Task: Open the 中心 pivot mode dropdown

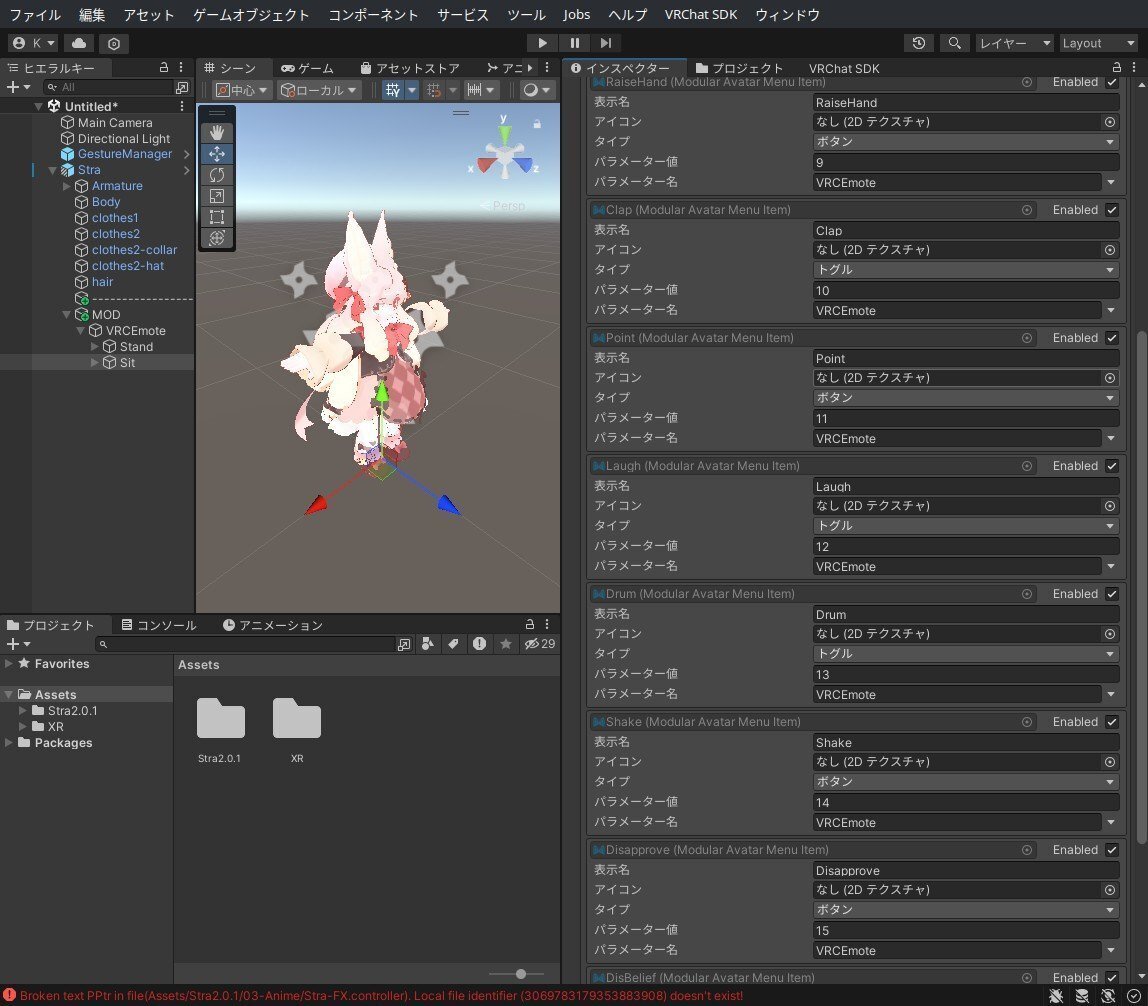Action: point(242,90)
